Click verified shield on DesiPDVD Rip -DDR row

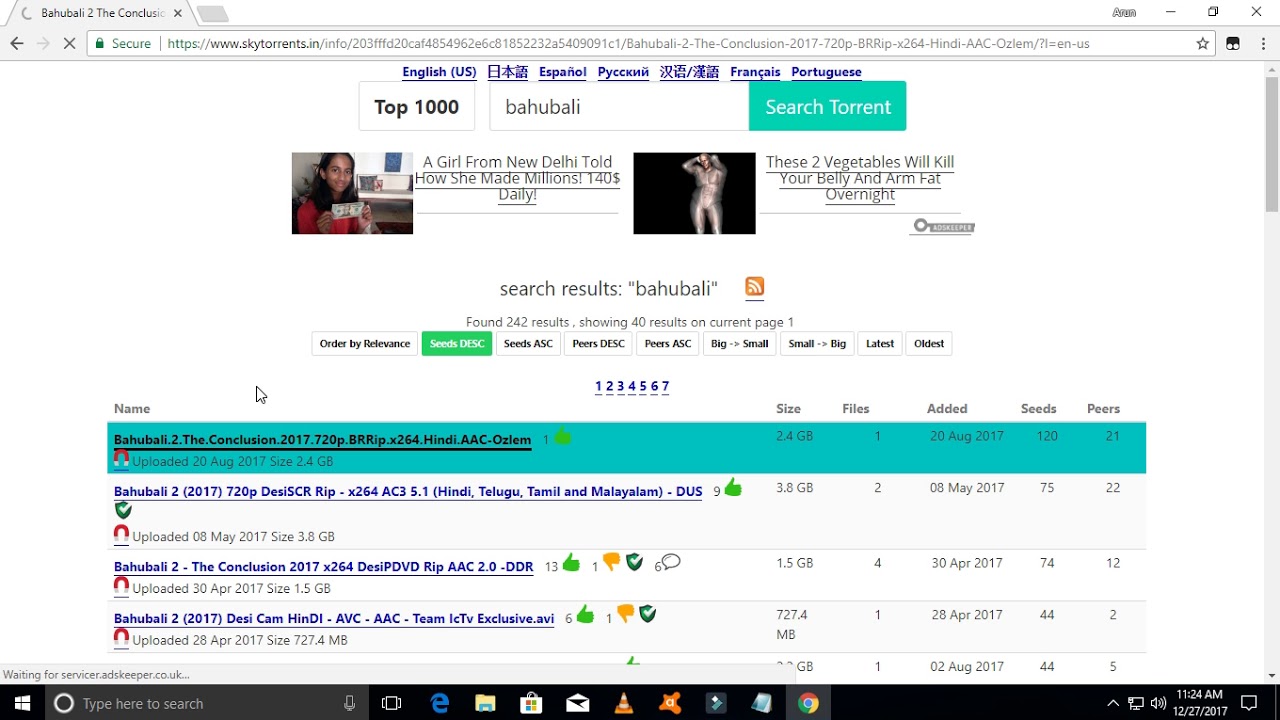pyautogui.click(x=634, y=563)
